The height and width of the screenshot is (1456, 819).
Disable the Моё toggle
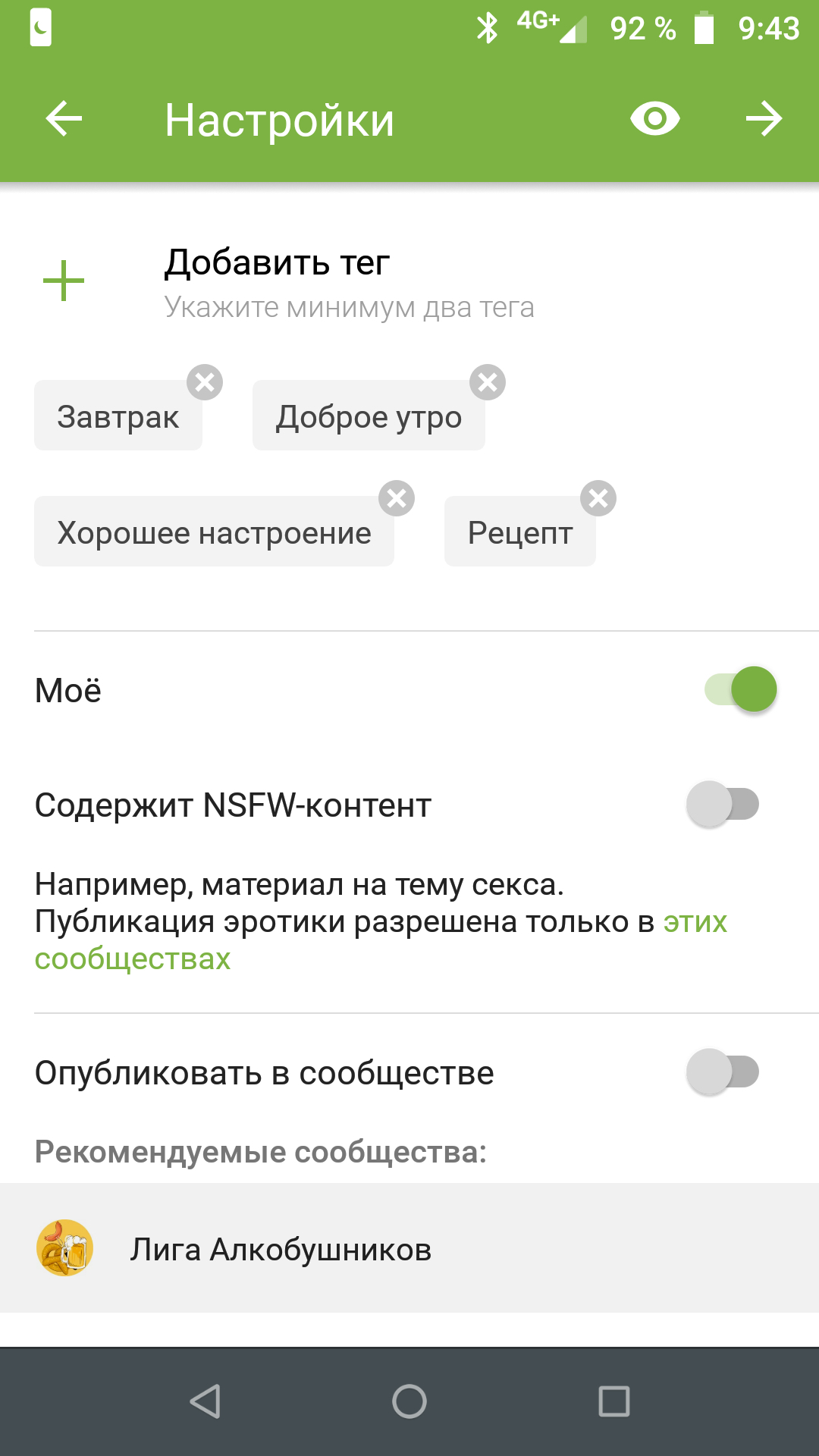click(x=741, y=689)
